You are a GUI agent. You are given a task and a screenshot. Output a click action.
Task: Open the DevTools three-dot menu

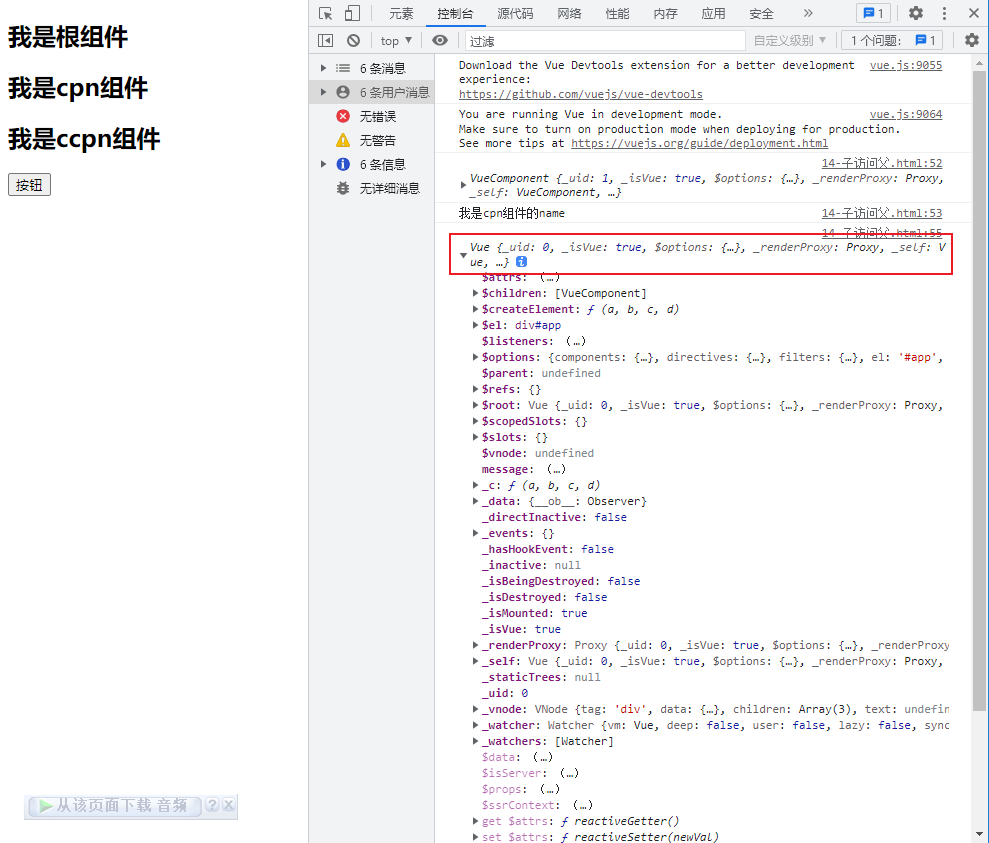(x=944, y=13)
